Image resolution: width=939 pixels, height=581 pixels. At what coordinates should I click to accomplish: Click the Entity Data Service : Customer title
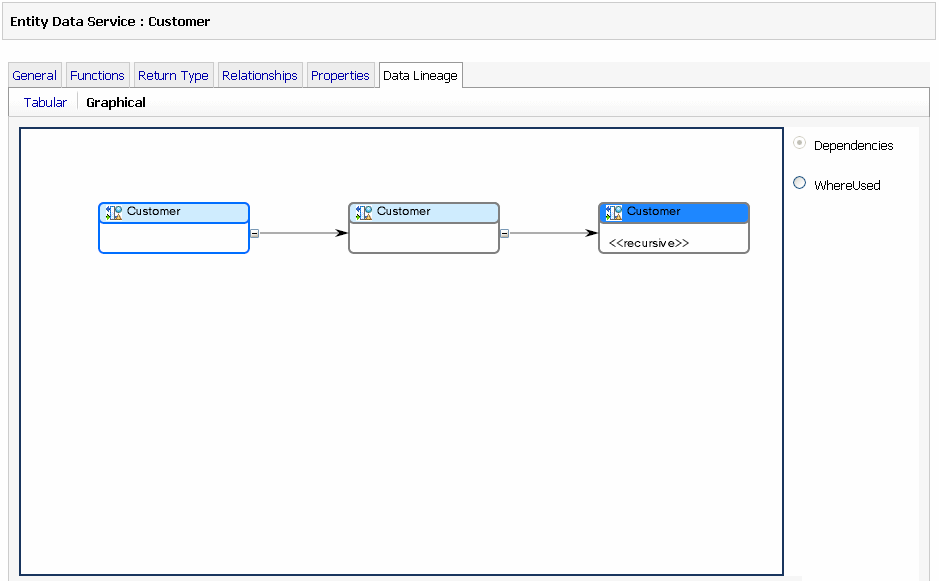coord(110,22)
